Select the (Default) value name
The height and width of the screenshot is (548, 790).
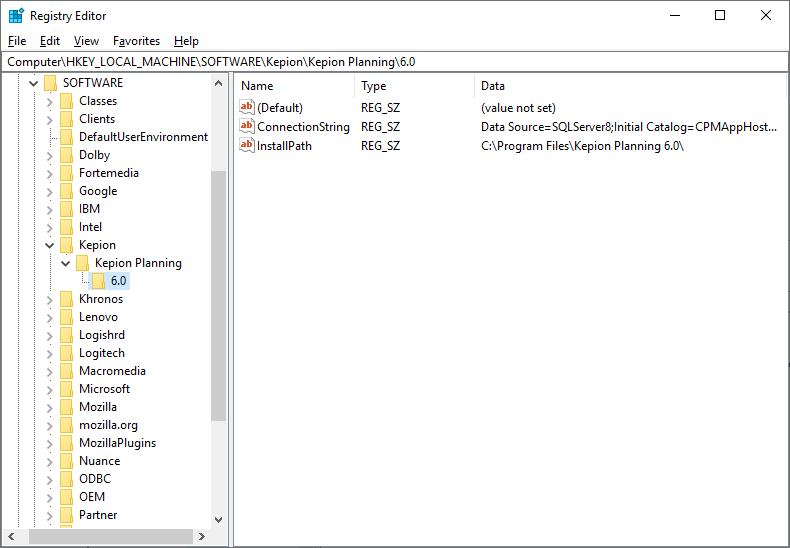(280, 108)
